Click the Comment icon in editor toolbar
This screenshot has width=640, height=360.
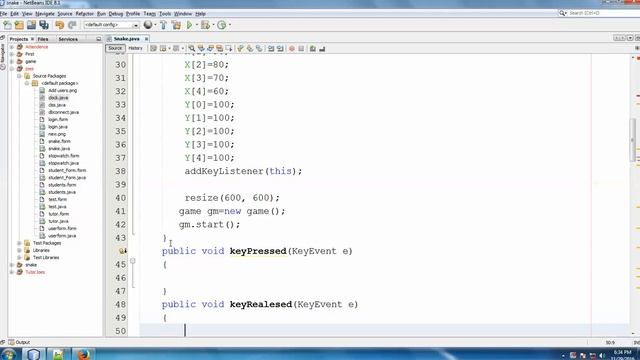(x=312, y=49)
